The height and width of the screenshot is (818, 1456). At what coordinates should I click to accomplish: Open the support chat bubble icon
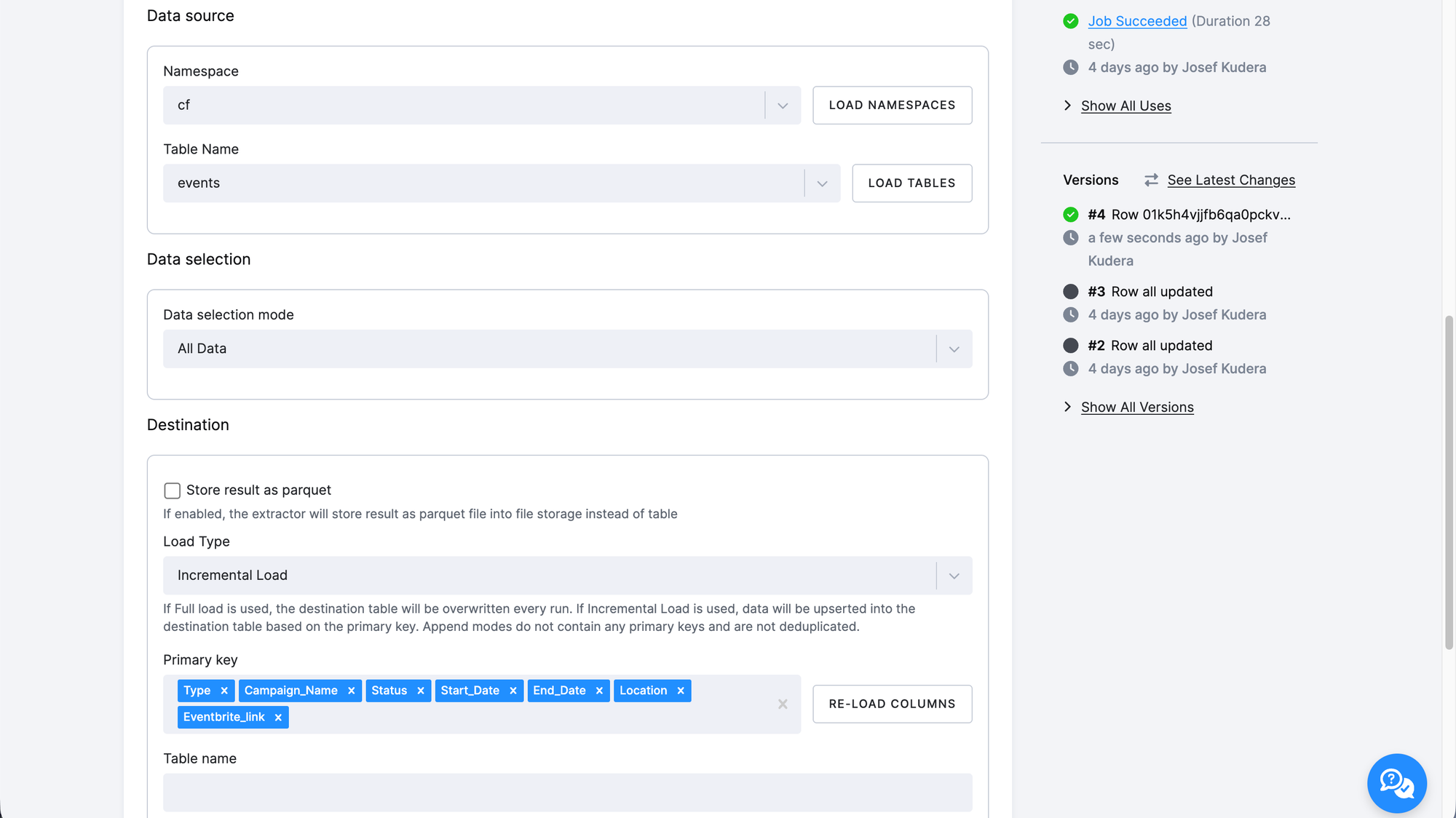1396,783
